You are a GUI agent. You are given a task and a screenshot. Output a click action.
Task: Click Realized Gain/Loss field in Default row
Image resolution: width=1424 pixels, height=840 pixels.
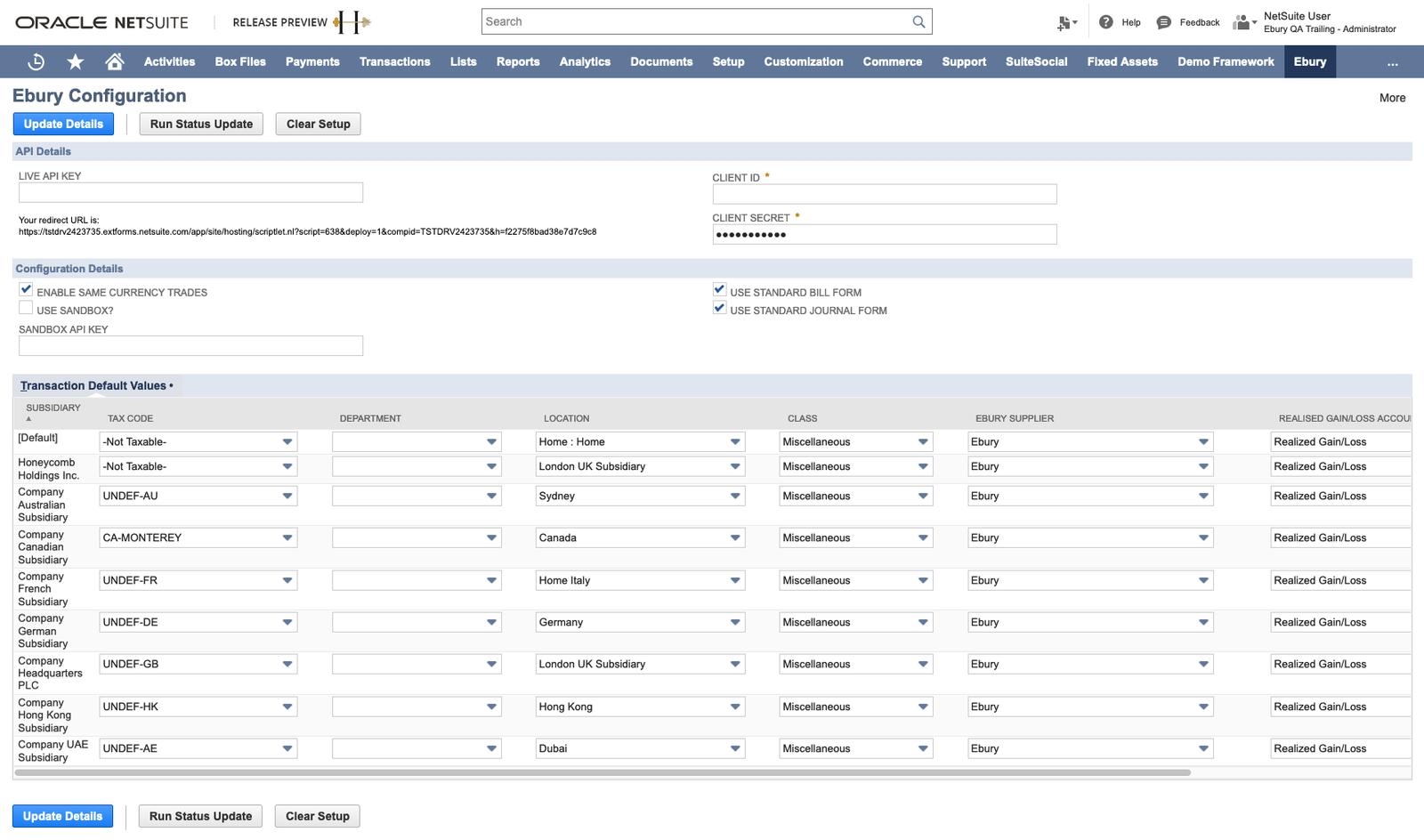point(1340,441)
